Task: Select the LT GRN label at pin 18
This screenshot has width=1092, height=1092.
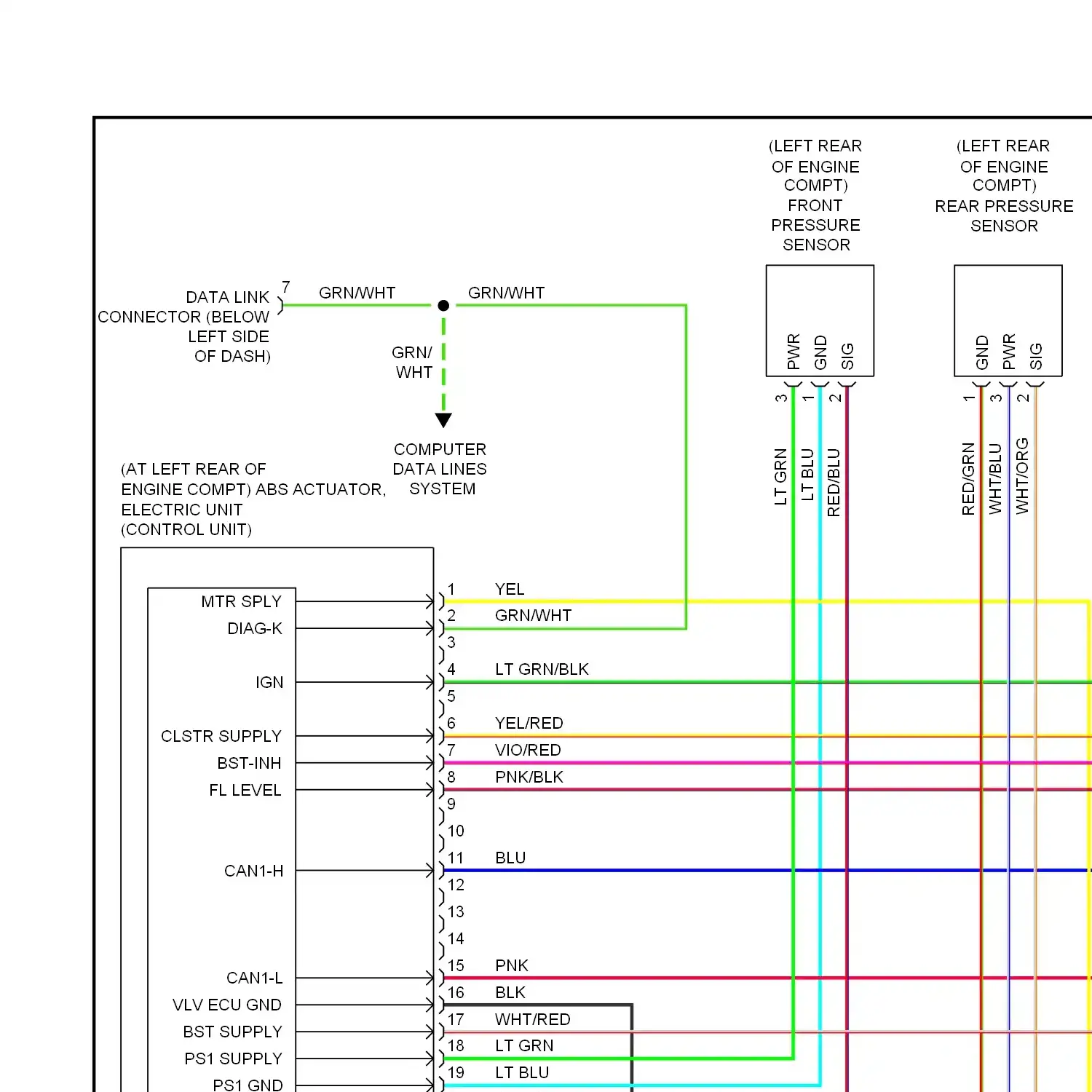Action: [524, 1045]
